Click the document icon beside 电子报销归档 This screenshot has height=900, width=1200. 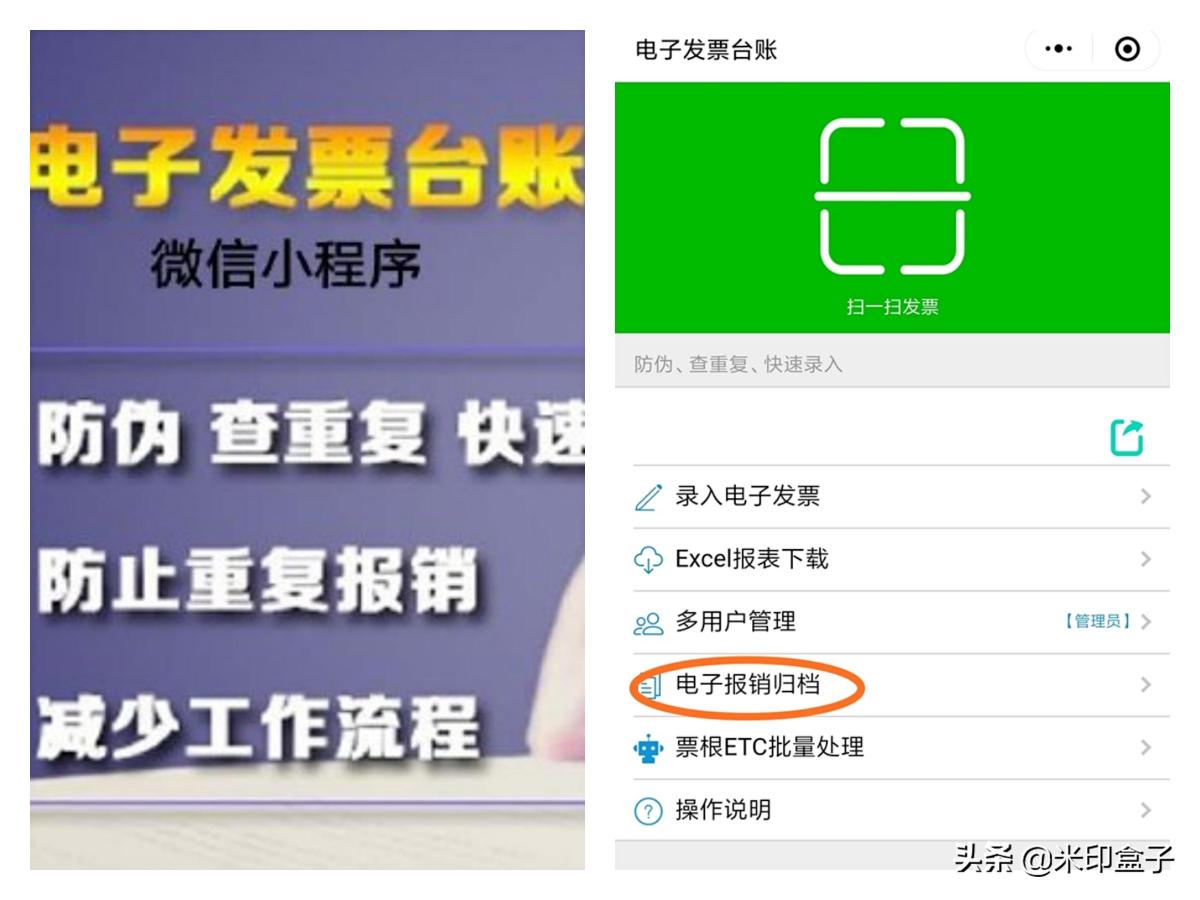click(x=648, y=685)
